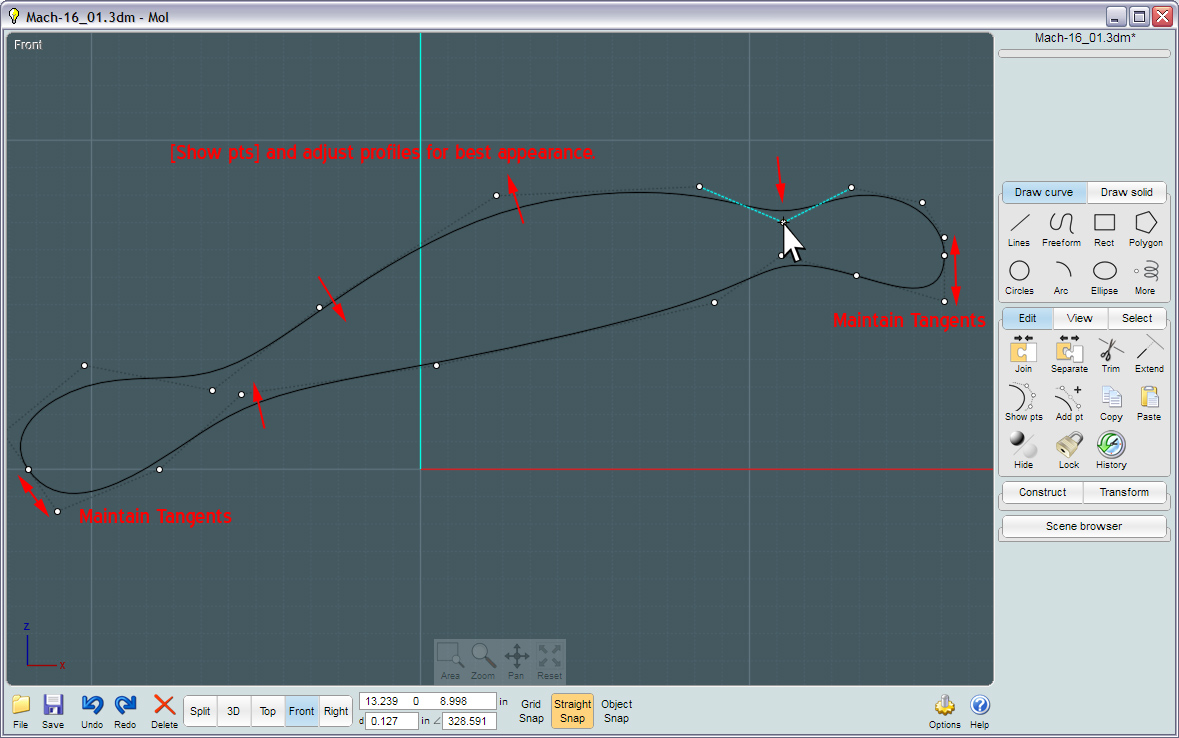Click the Trim tool icon

coord(1110,354)
